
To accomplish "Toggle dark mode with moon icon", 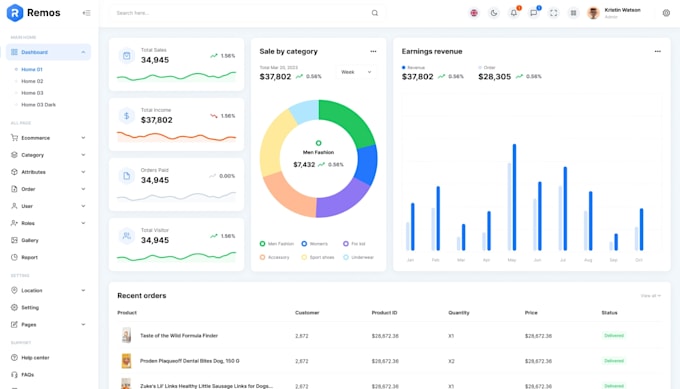I will click(x=494, y=13).
